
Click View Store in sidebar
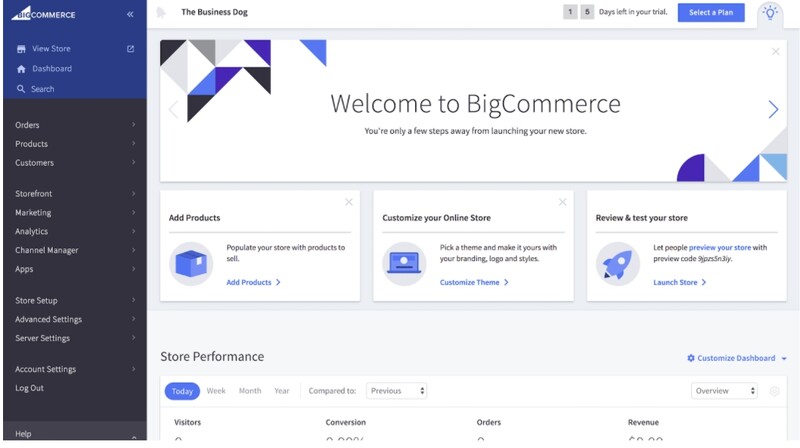point(52,49)
